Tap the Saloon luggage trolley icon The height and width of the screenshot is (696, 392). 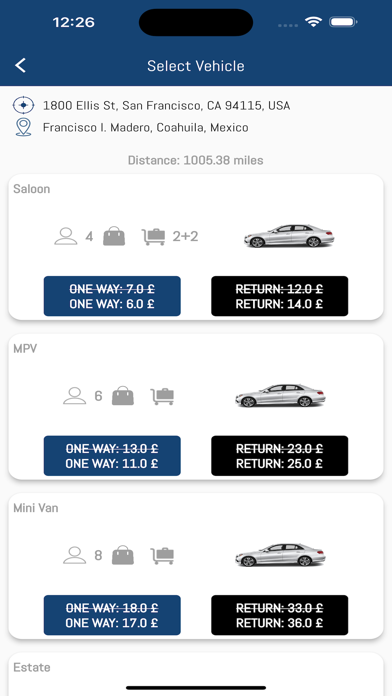pyautogui.click(x=154, y=237)
